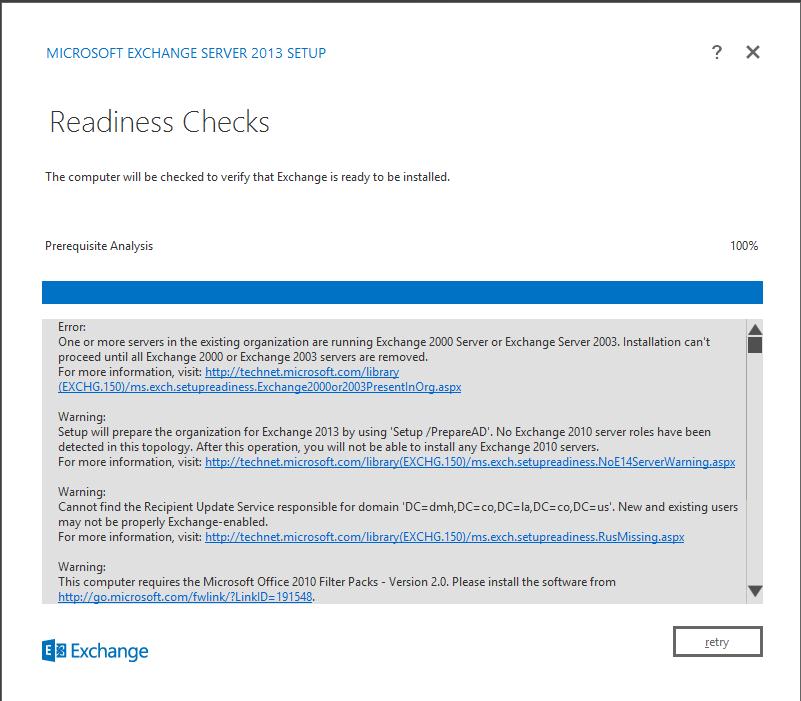This screenshot has height=701, width=801.
Task: Click the Readiness Checks heading
Action: [159, 122]
